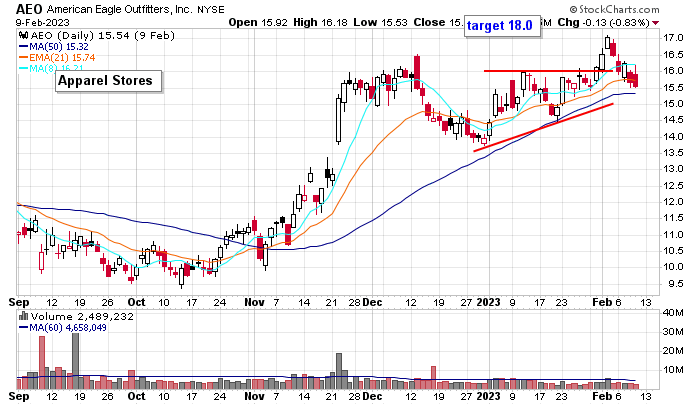Click the 2023 label on the volume panel date axis
700x405 pixels.
pyautogui.click(x=488, y=396)
